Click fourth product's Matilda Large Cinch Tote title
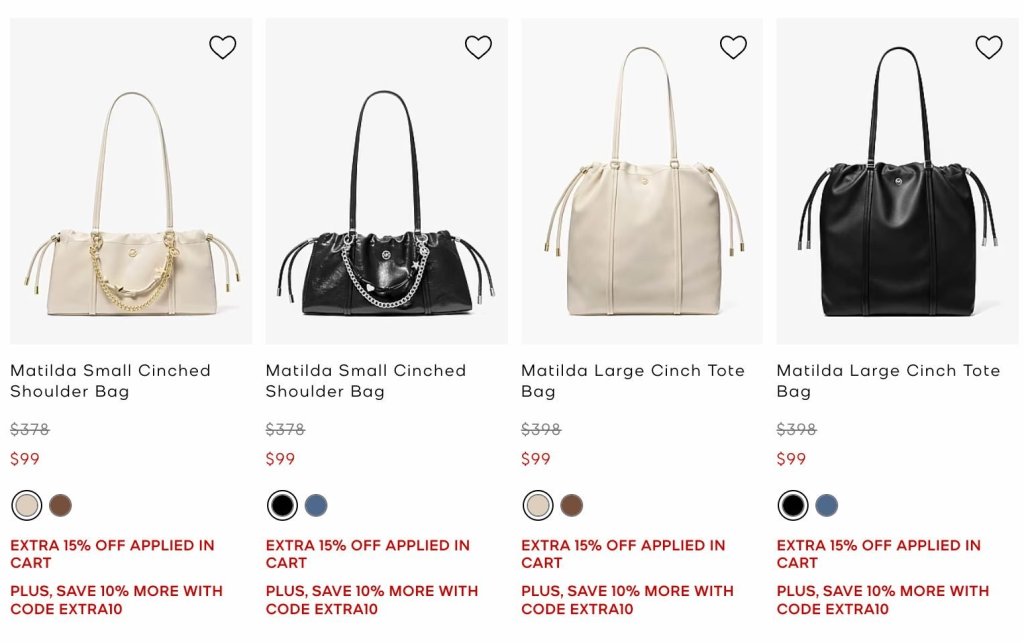The image size is (1024, 643). click(888, 381)
